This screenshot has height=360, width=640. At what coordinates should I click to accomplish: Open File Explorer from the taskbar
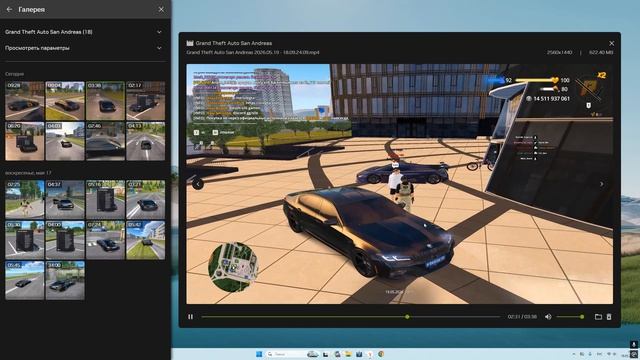[348, 354]
